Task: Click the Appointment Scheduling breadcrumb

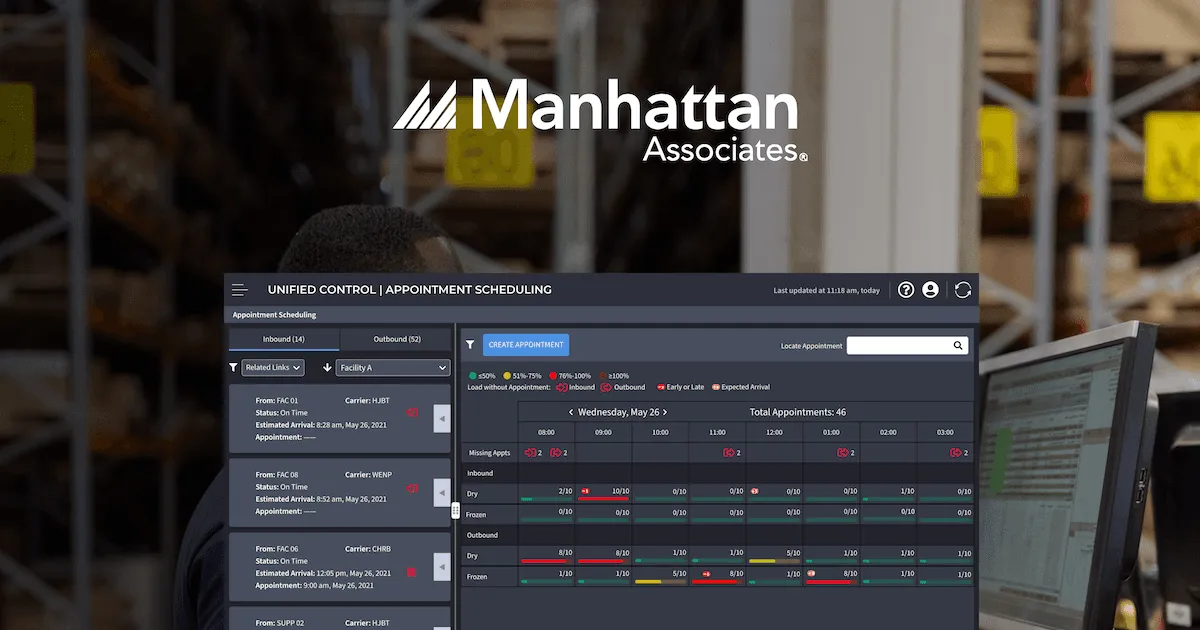Action: 274,315
